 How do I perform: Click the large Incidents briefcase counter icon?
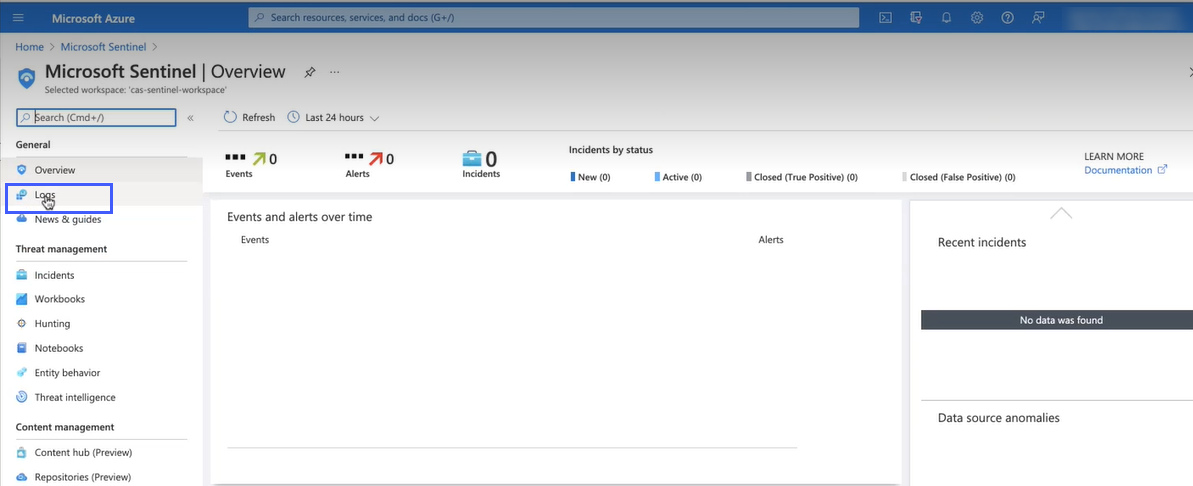[472, 159]
